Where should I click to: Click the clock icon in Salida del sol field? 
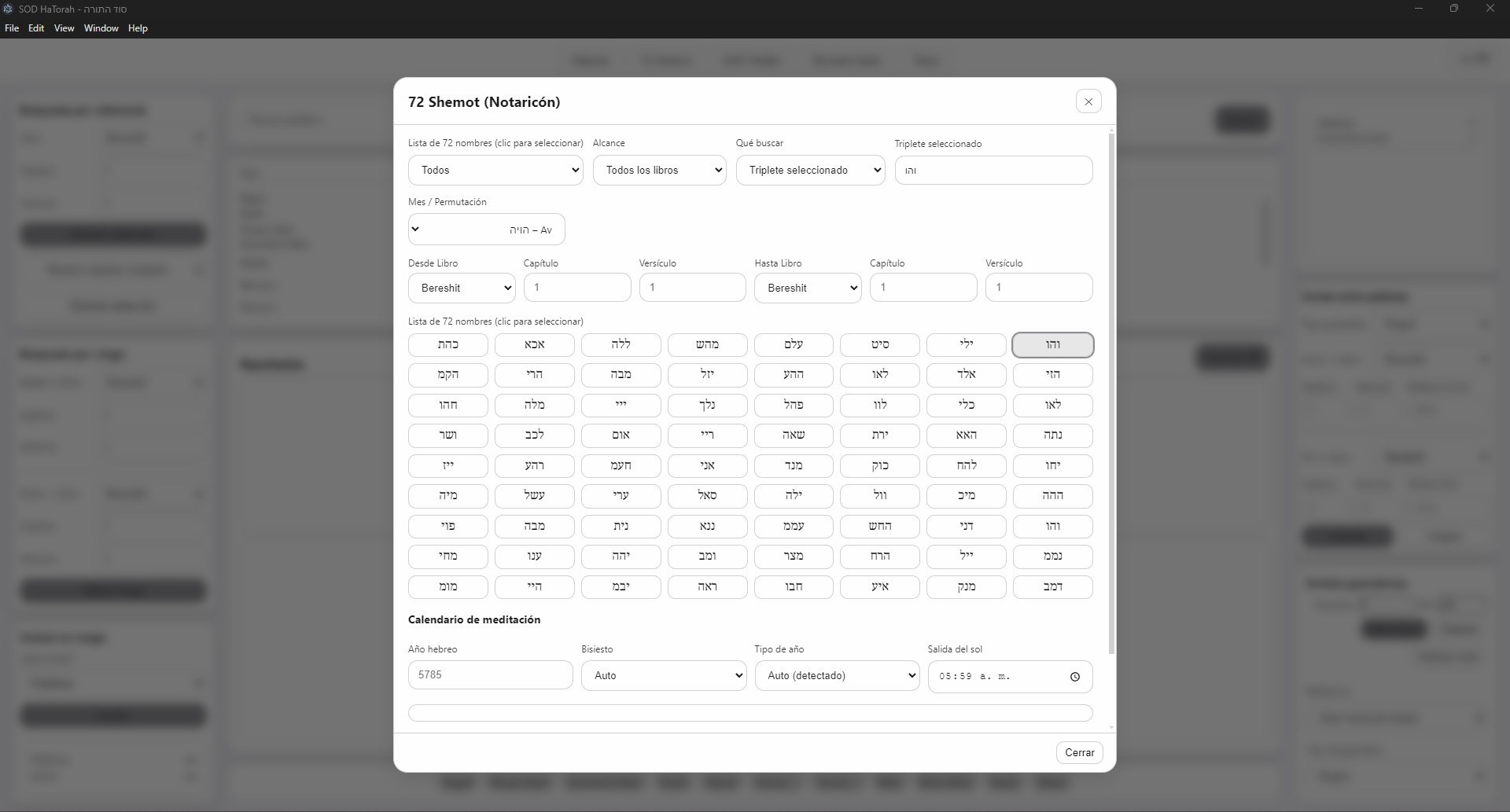pos(1075,676)
